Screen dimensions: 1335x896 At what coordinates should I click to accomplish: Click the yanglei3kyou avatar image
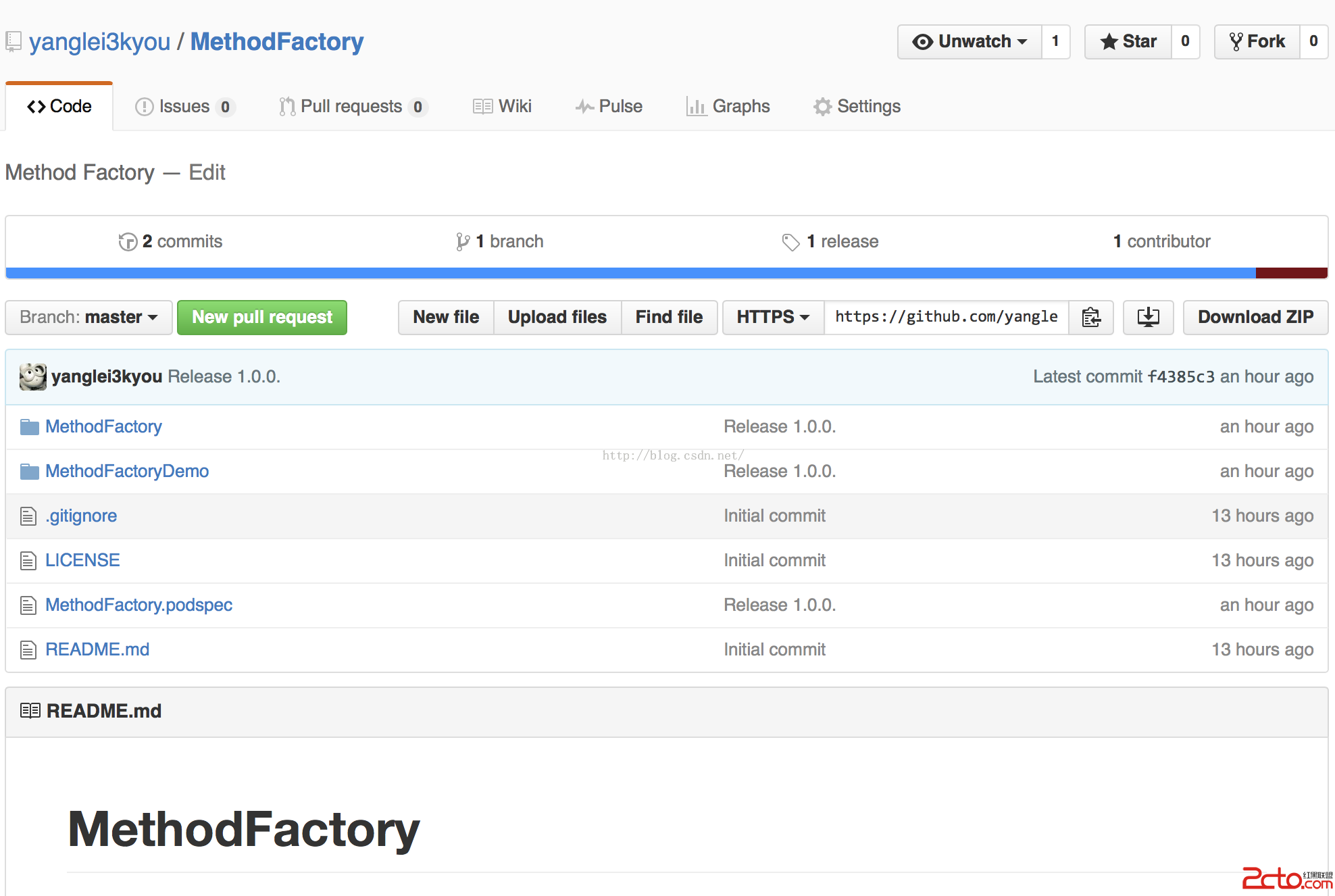pyautogui.click(x=32, y=376)
